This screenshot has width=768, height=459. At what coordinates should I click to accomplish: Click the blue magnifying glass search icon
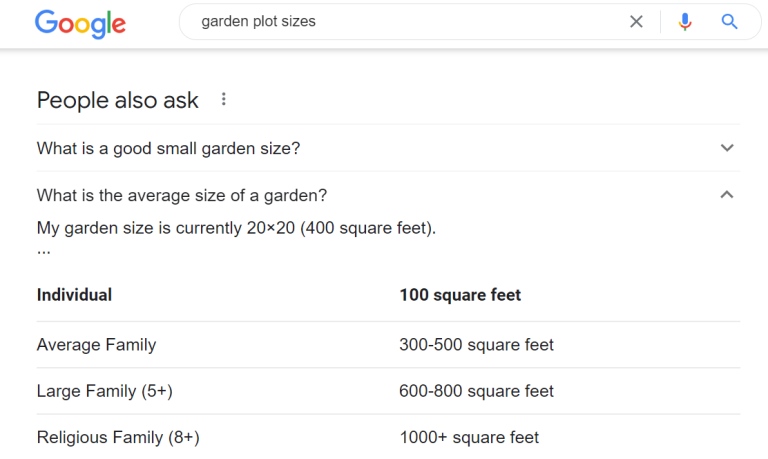[x=729, y=22]
